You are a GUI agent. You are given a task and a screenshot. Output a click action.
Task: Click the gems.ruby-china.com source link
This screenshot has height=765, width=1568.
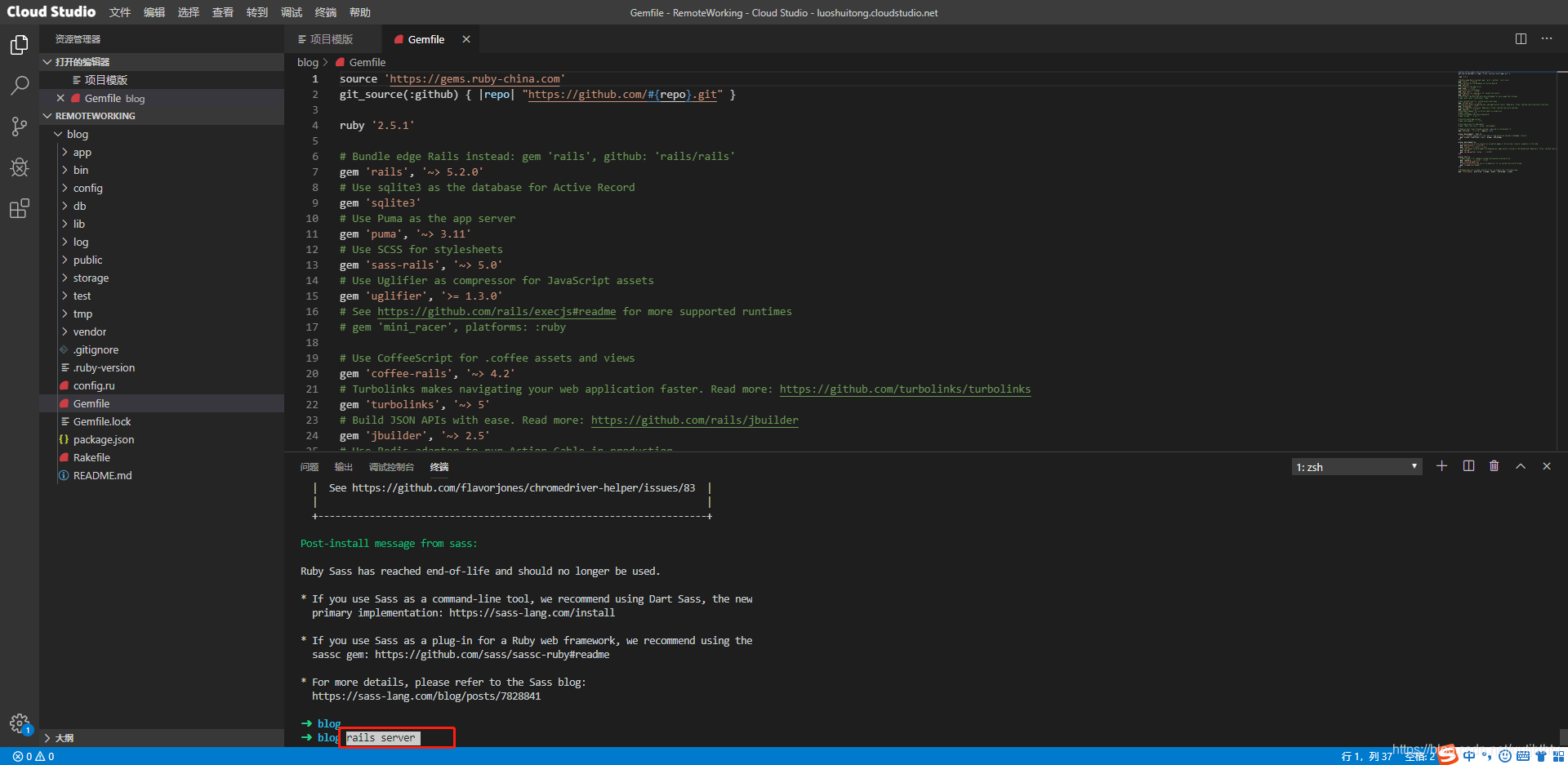(474, 79)
